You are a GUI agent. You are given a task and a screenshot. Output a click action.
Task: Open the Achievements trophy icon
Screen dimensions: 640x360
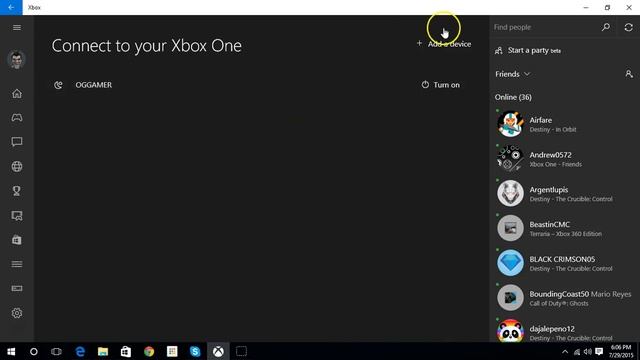(17, 191)
